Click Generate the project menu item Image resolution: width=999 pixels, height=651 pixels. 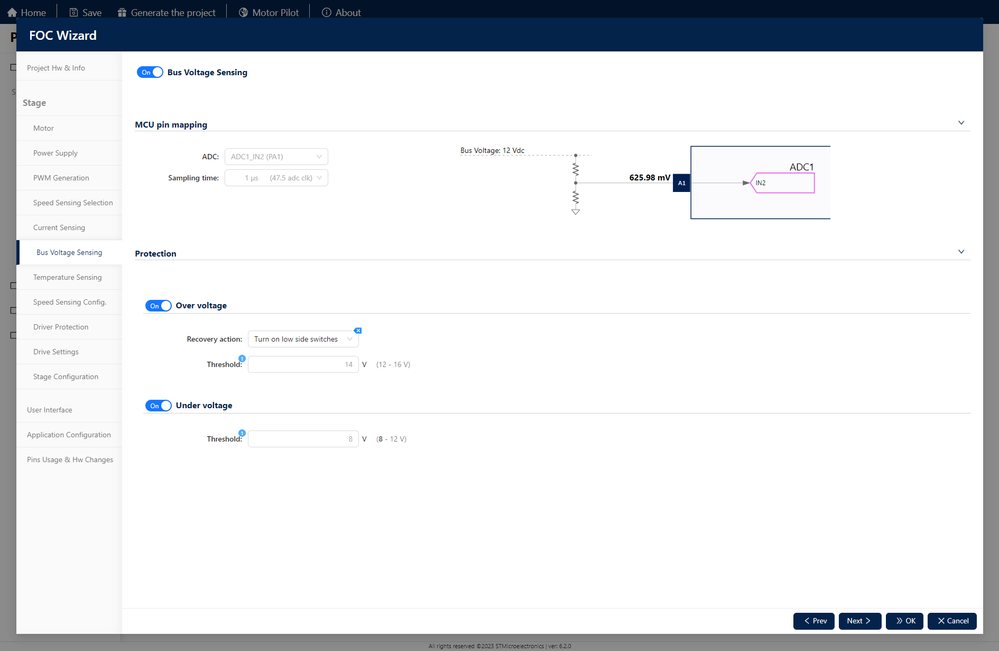(x=166, y=13)
